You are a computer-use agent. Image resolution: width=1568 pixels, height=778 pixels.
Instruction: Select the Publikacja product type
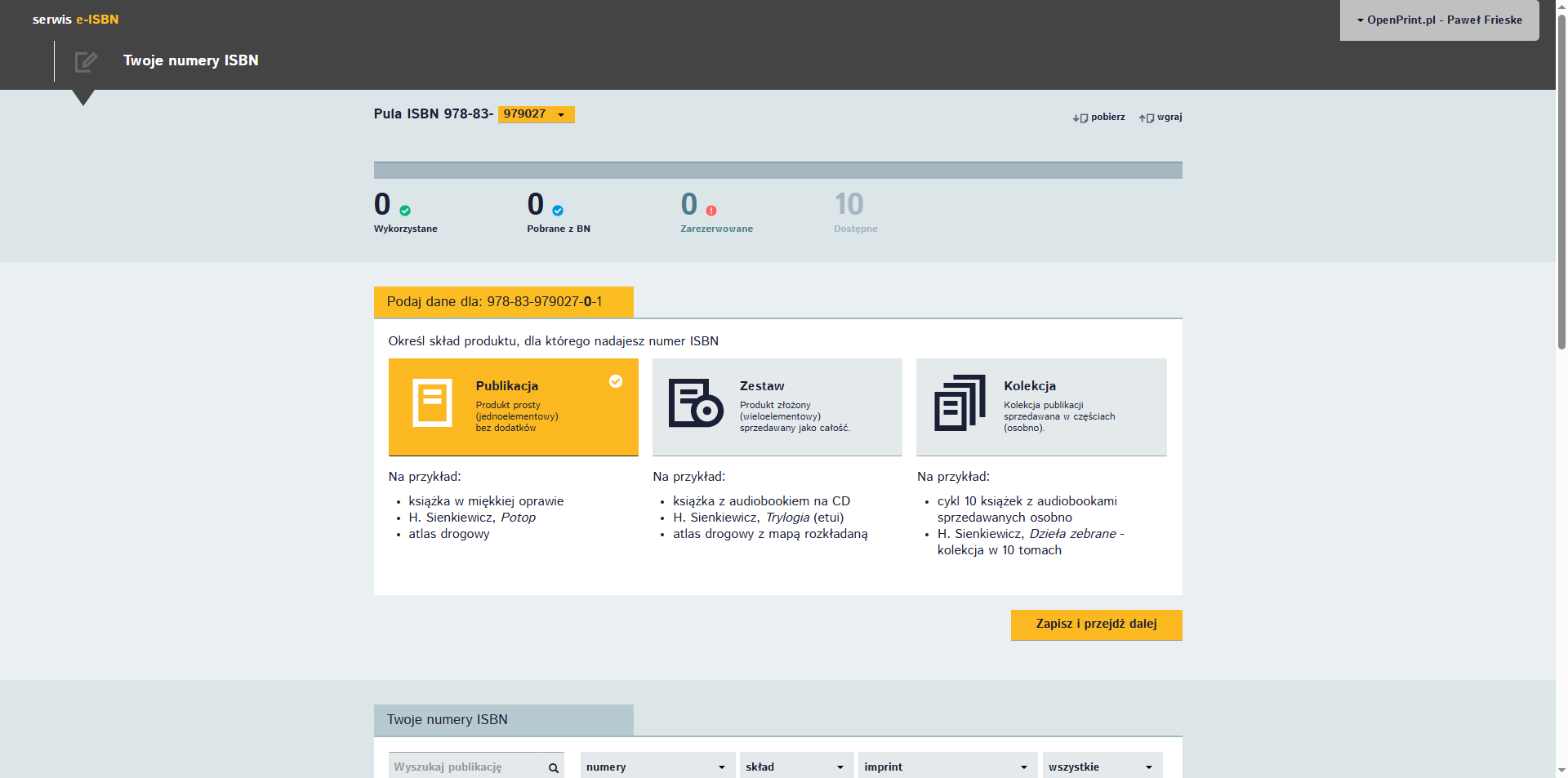point(513,407)
